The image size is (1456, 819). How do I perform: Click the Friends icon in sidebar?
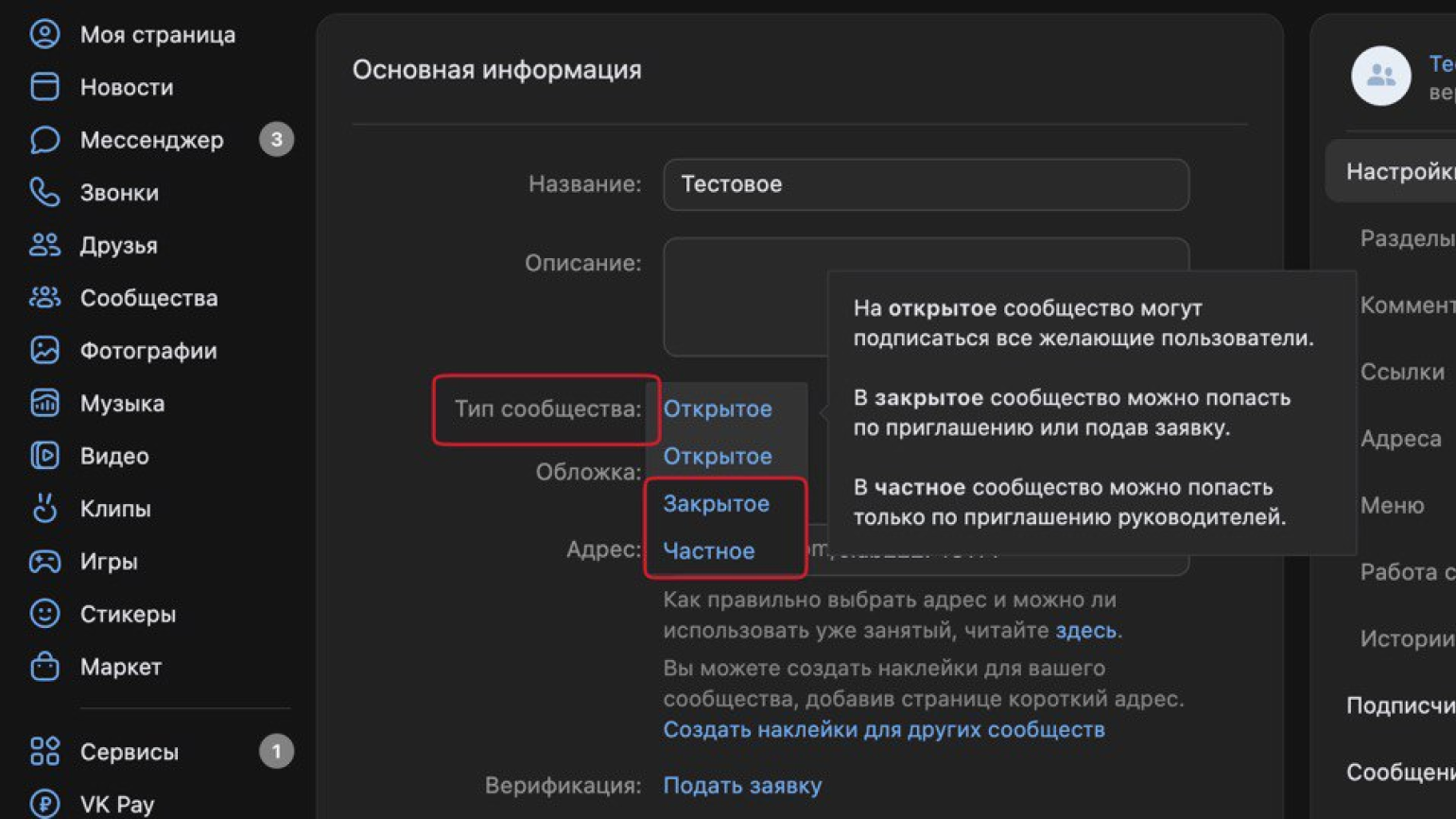(44, 245)
